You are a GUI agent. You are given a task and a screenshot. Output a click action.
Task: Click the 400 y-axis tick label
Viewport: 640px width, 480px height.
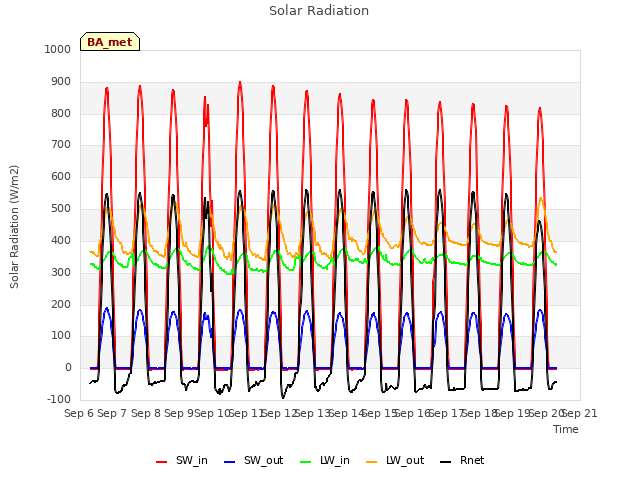pos(61,240)
